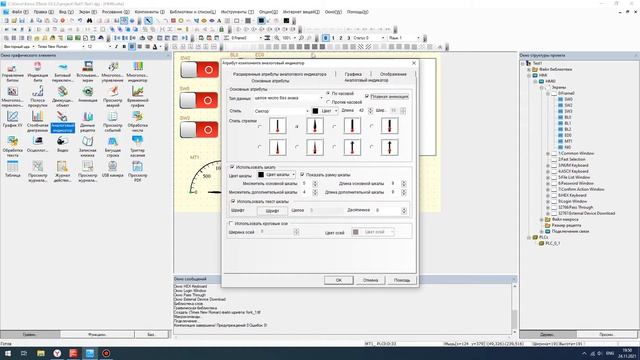Select the Временной график element icon
640x360 pixels.
pos(137,96)
